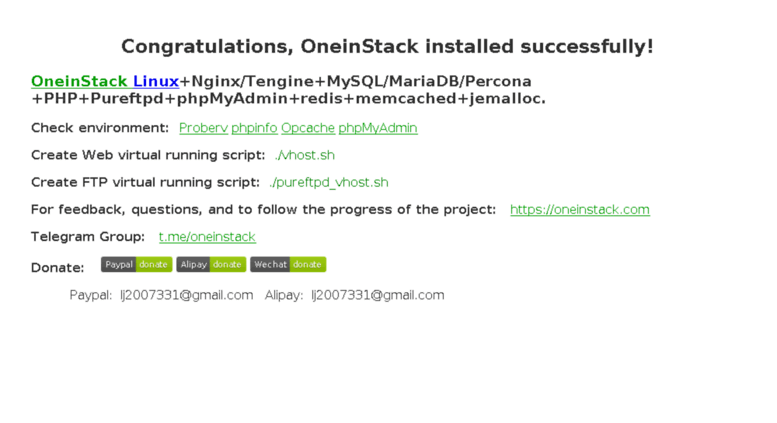Click the "Telegram Group:" label
This screenshot has height=423, width=777.
[x=88, y=237]
